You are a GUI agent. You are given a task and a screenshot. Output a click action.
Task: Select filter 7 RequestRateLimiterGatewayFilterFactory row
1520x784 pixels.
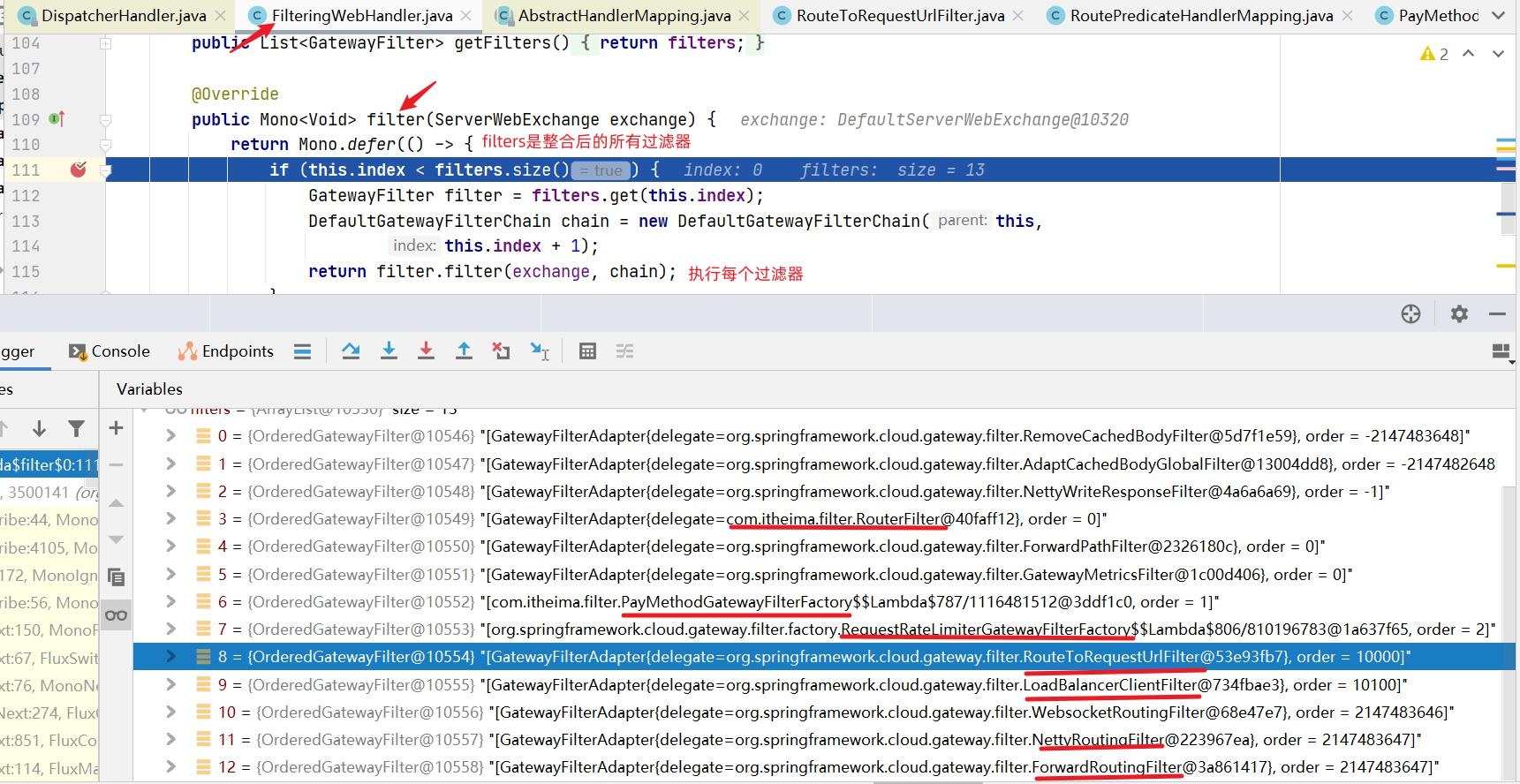(x=818, y=629)
